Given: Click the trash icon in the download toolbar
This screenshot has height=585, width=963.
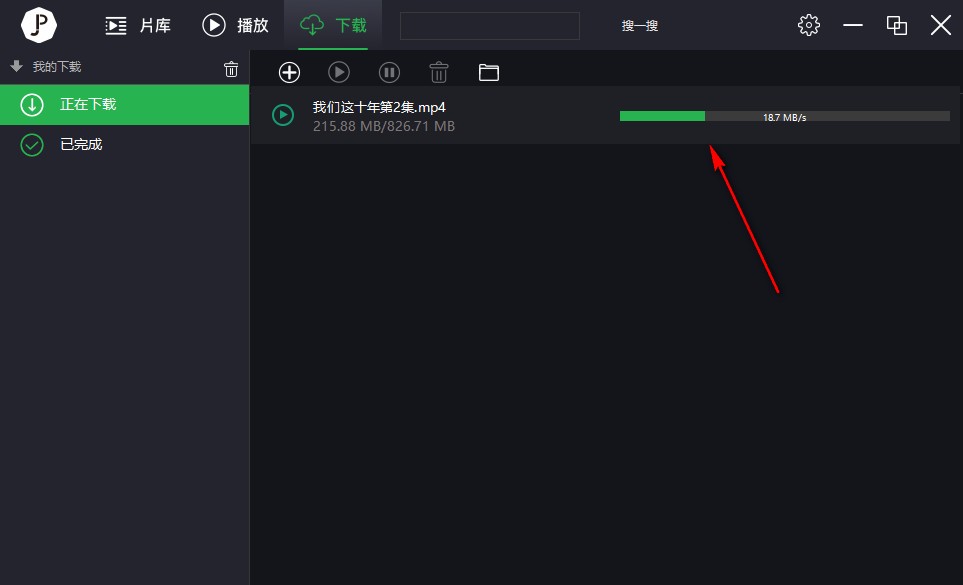Looking at the screenshot, I should (439, 72).
